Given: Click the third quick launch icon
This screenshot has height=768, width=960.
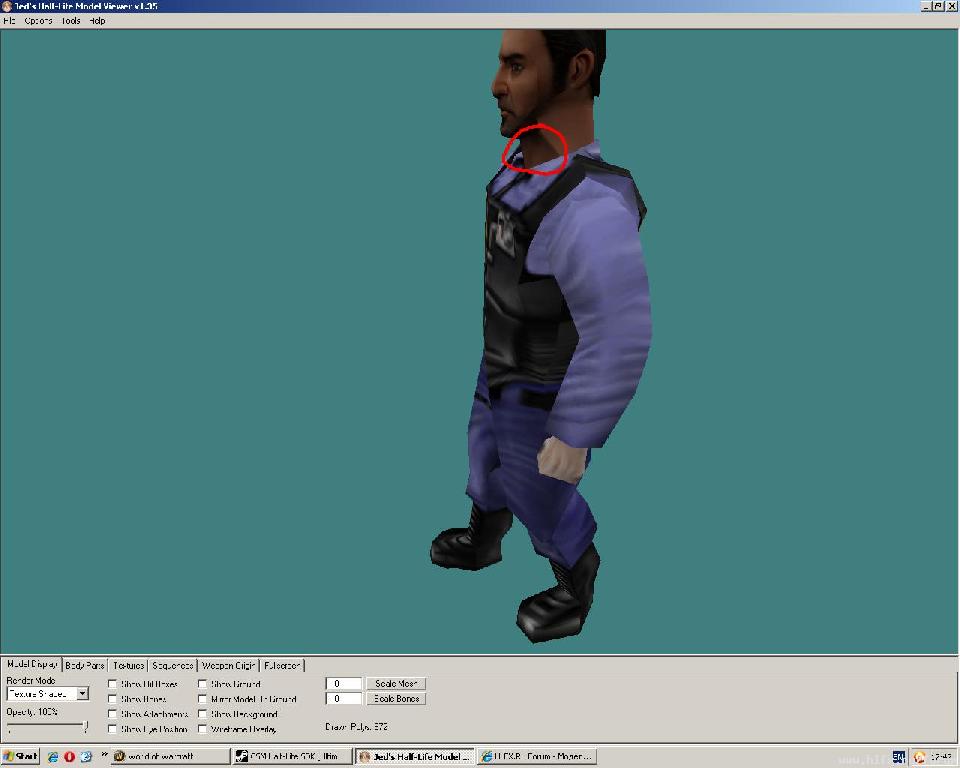Looking at the screenshot, I should pyautogui.click(x=86, y=757).
